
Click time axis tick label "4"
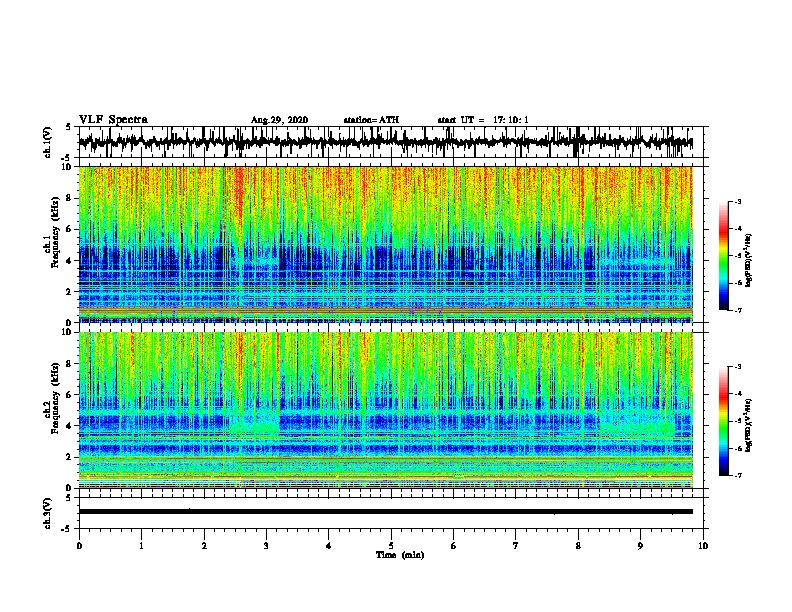pyautogui.click(x=329, y=545)
